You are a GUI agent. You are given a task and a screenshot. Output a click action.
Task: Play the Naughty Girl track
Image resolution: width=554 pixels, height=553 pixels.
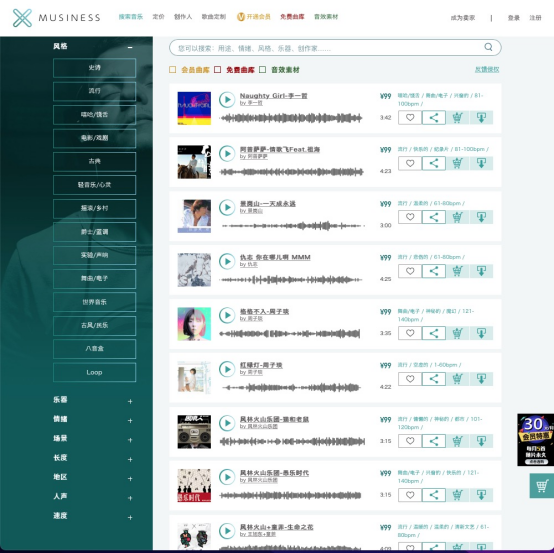pyautogui.click(x=227, y=100)
